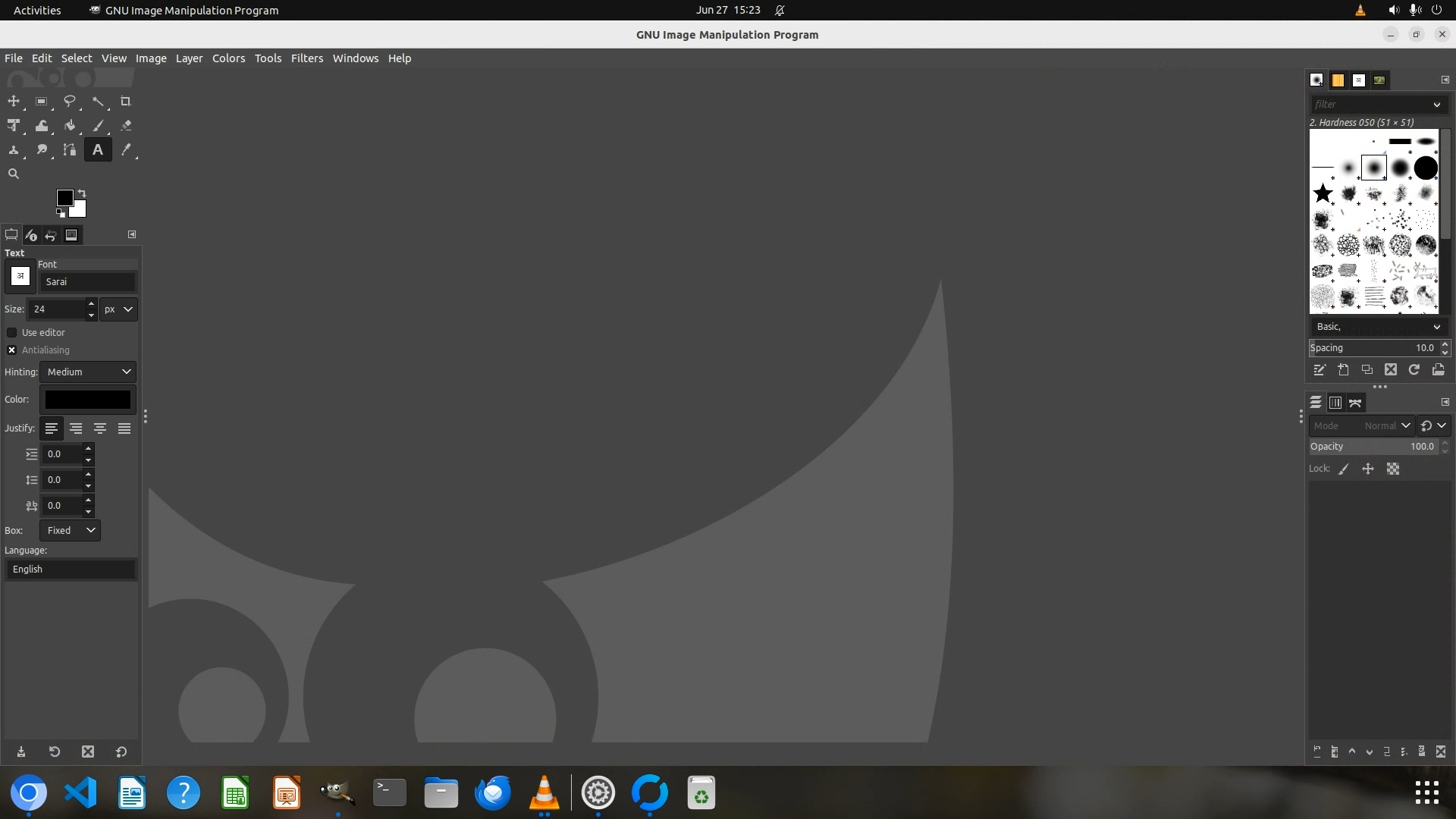Select the Eraser tool
Screen dimensions: 1456x819
point(126,126)
